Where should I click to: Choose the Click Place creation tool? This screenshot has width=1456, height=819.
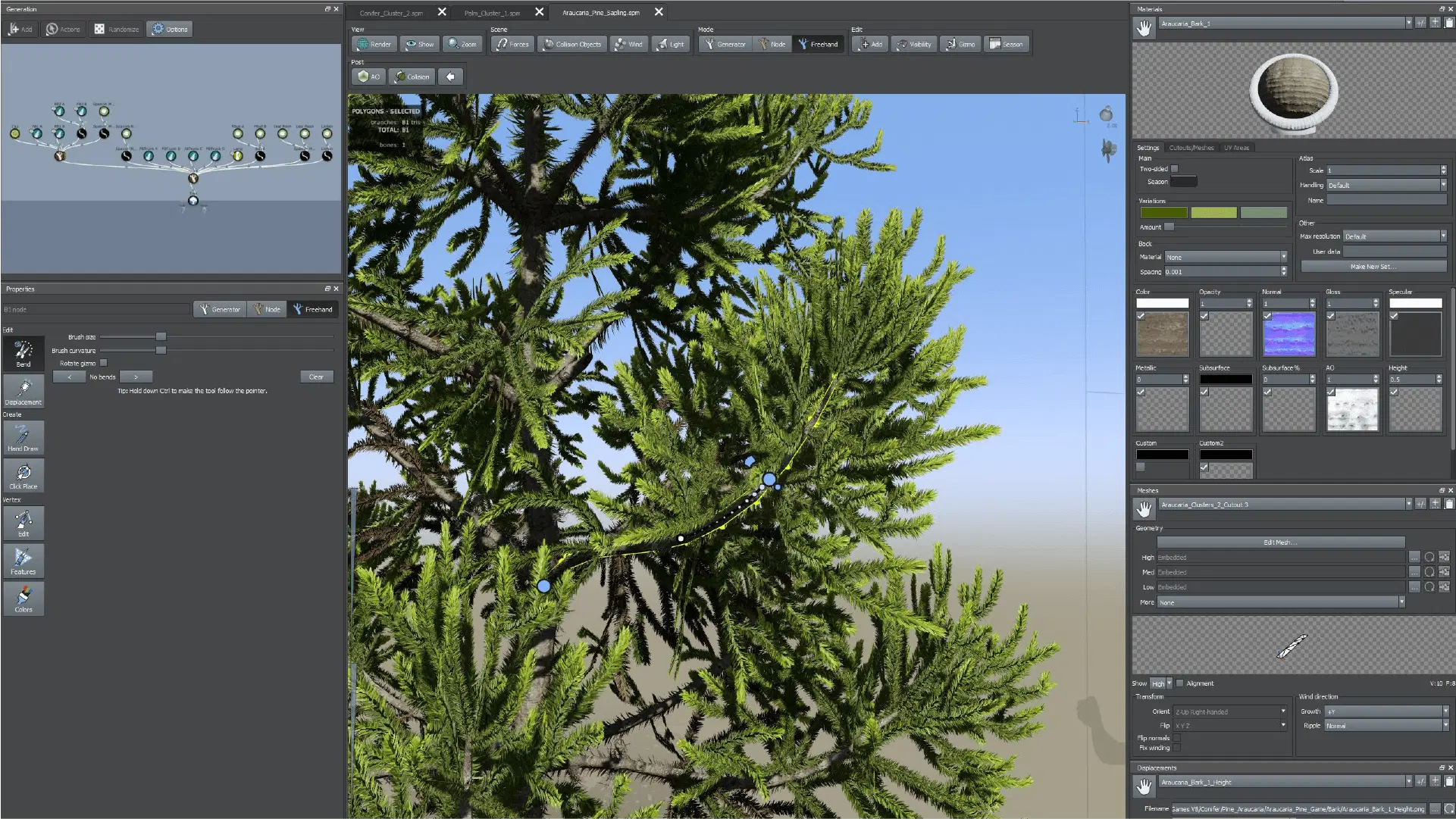coord(23,475)
